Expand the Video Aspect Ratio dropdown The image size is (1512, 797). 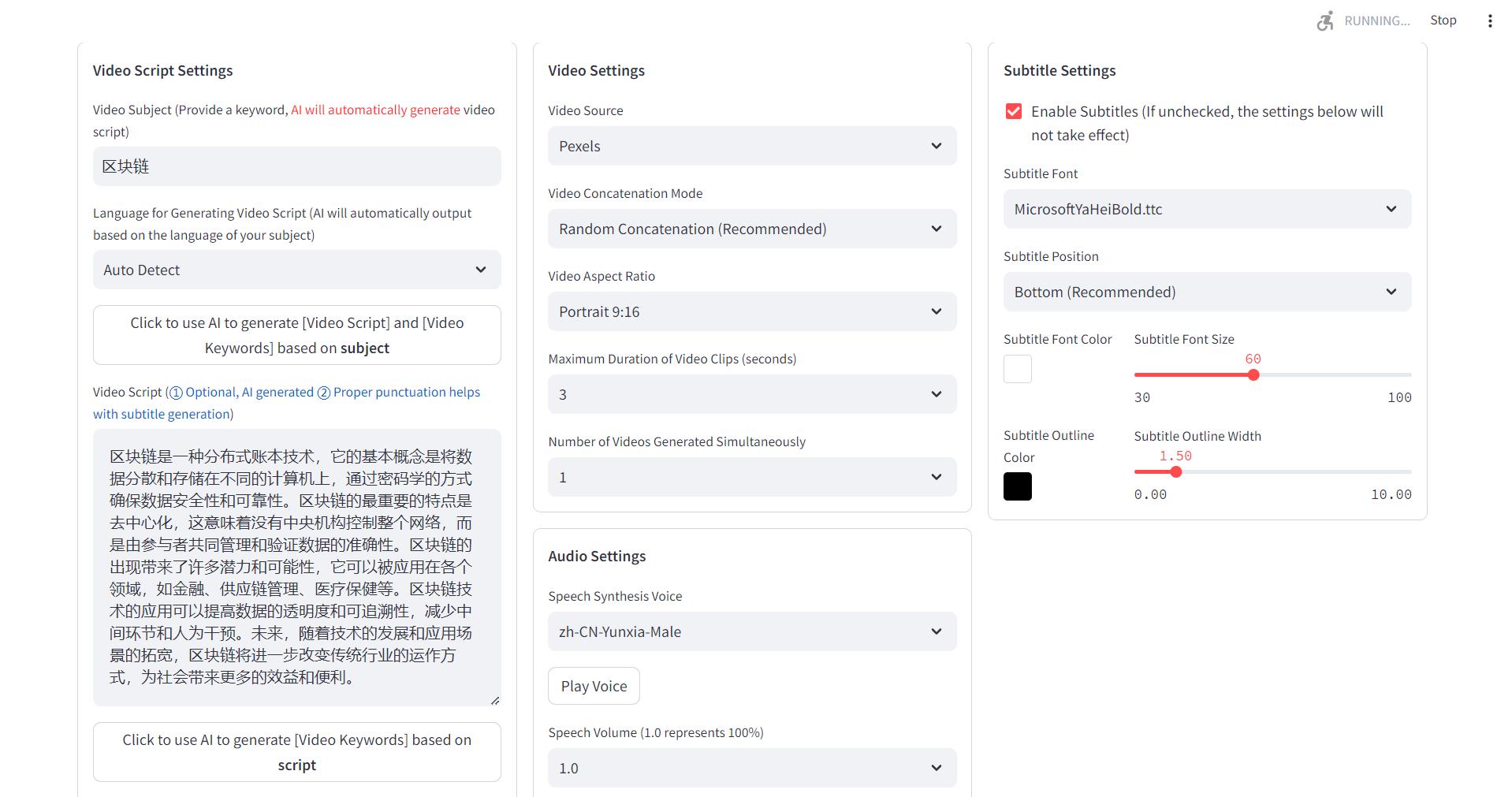[x=752, y=311]
